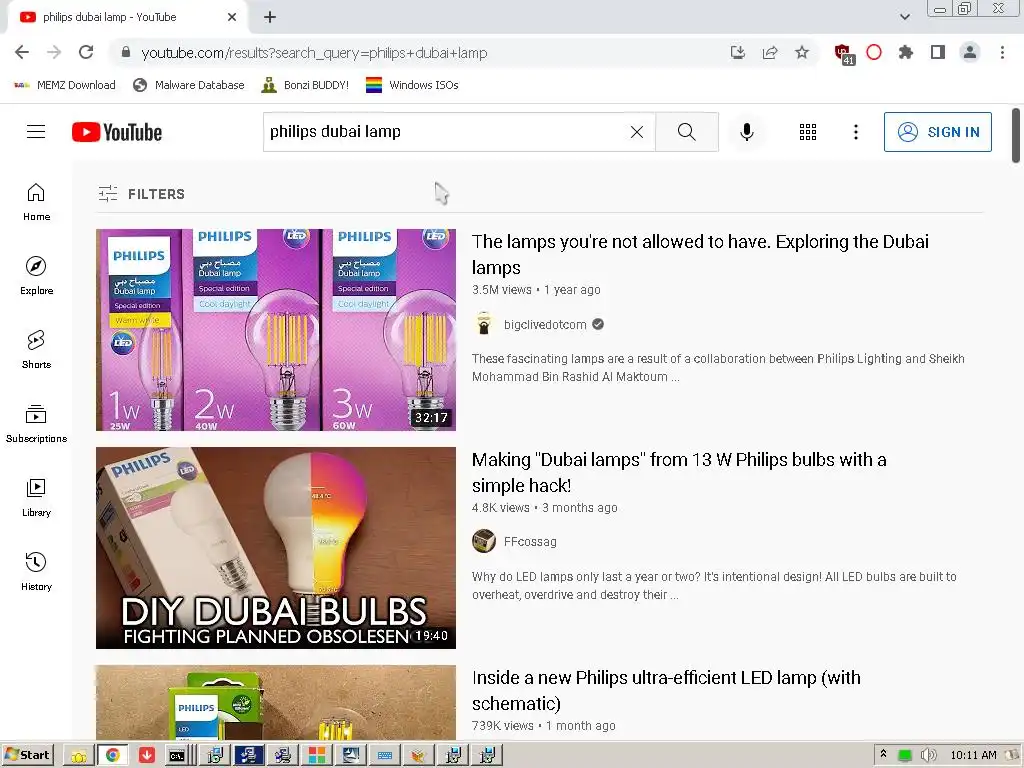Open Shorts in the sidebar
The image size is (1024, 768).
pyautogui.click(x=37, y=349)
